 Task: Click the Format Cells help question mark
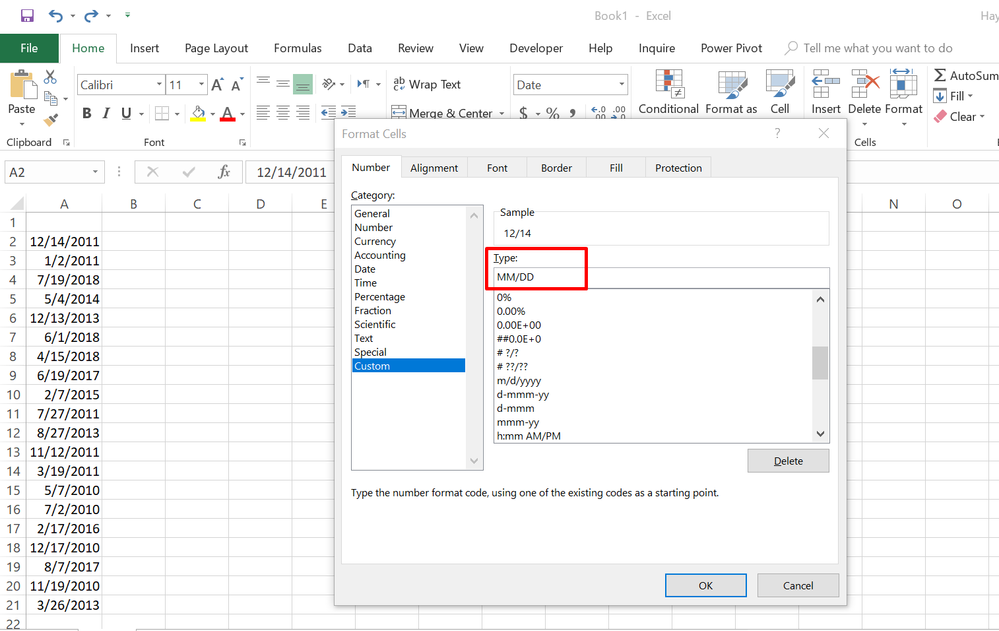(777, 133)
